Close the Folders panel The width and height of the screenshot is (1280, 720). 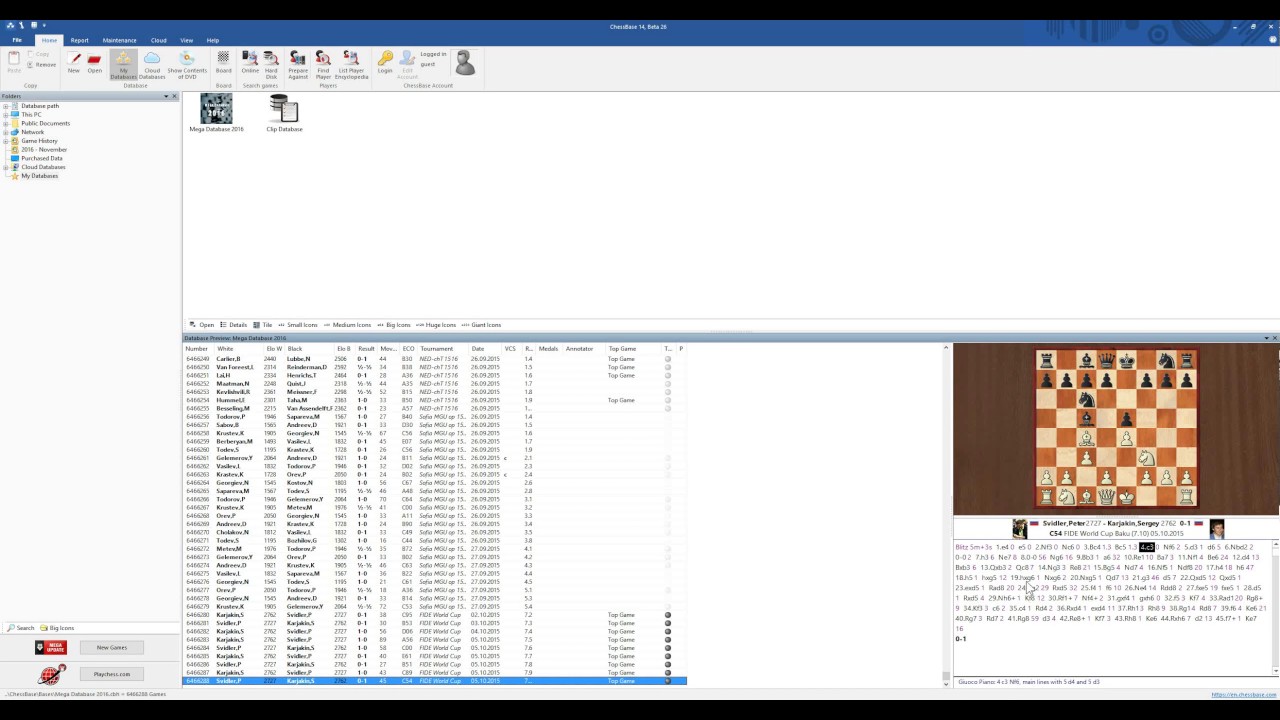coord(175,96)
